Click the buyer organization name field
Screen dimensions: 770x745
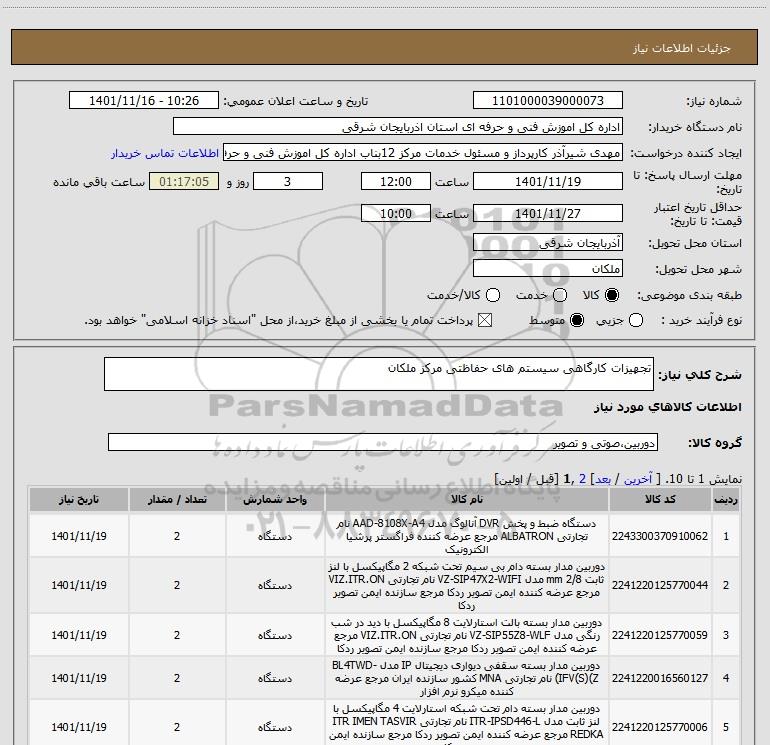pos(398,127)
